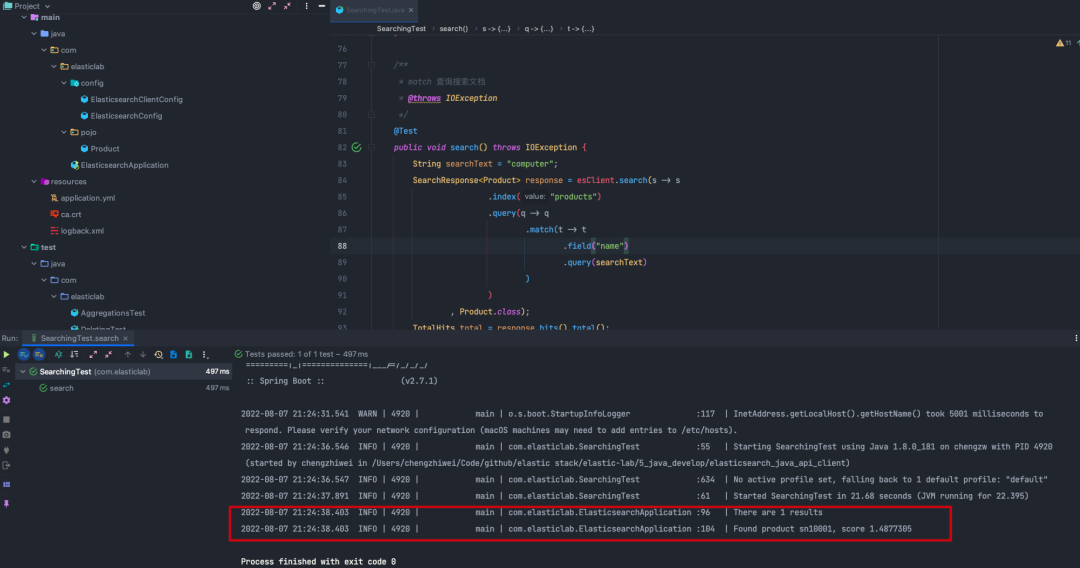
Task: Collapse the test folder
Action: [x=24, y=247]
